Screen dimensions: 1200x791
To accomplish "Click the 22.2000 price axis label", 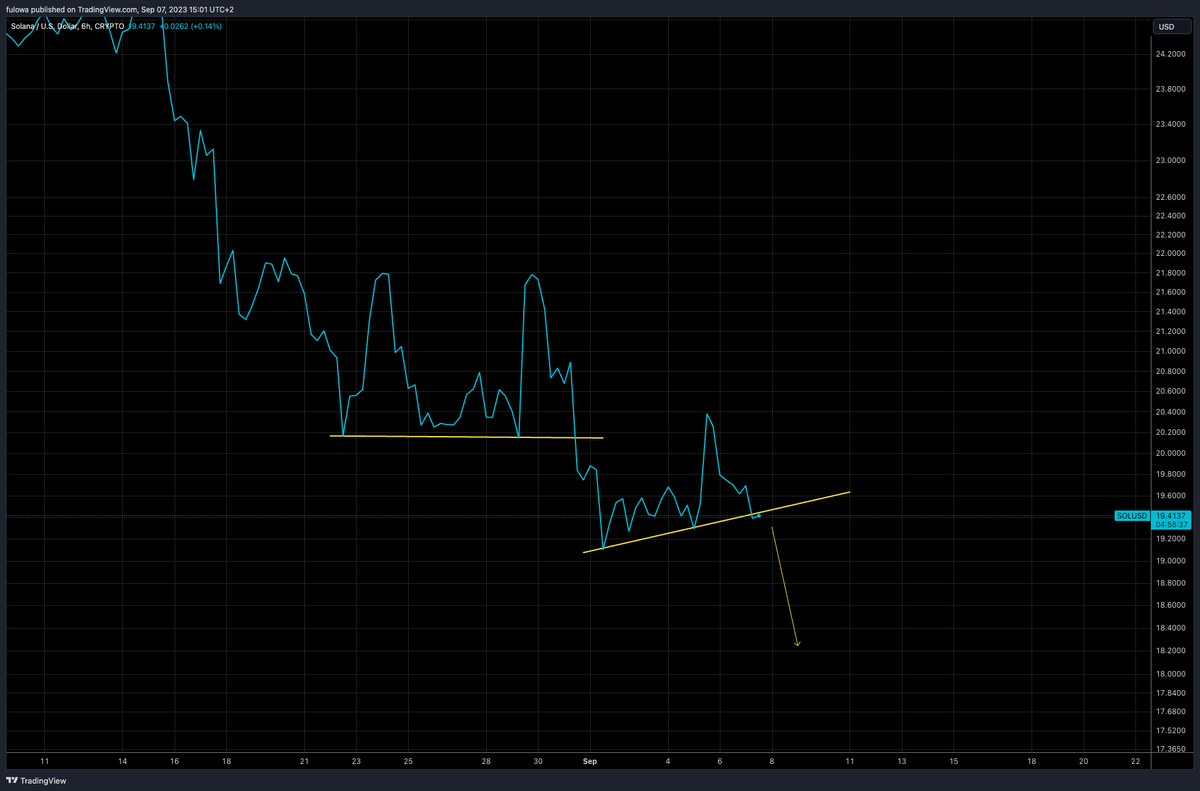I will [1171, 235].
